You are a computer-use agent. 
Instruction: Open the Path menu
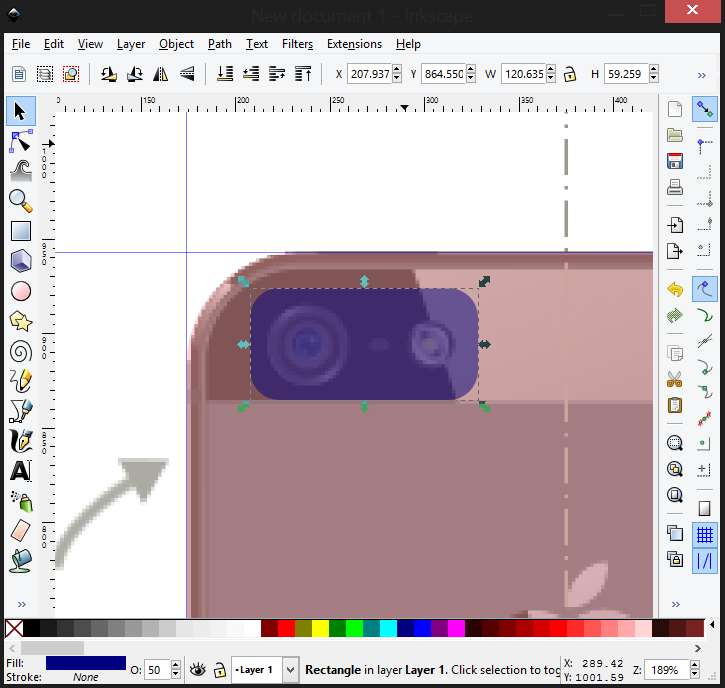point(220,44)
